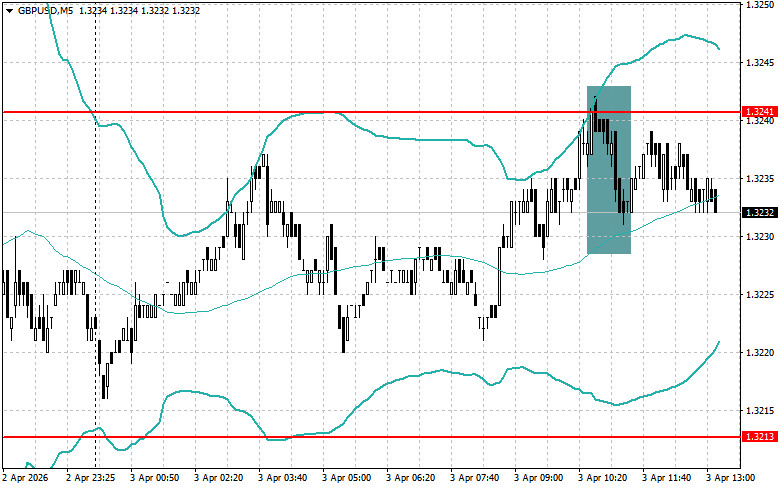Click the 2 Apr 23:25 time label
Image resolution: width=781 pixels, height=489 pixels.
(91, 478)
